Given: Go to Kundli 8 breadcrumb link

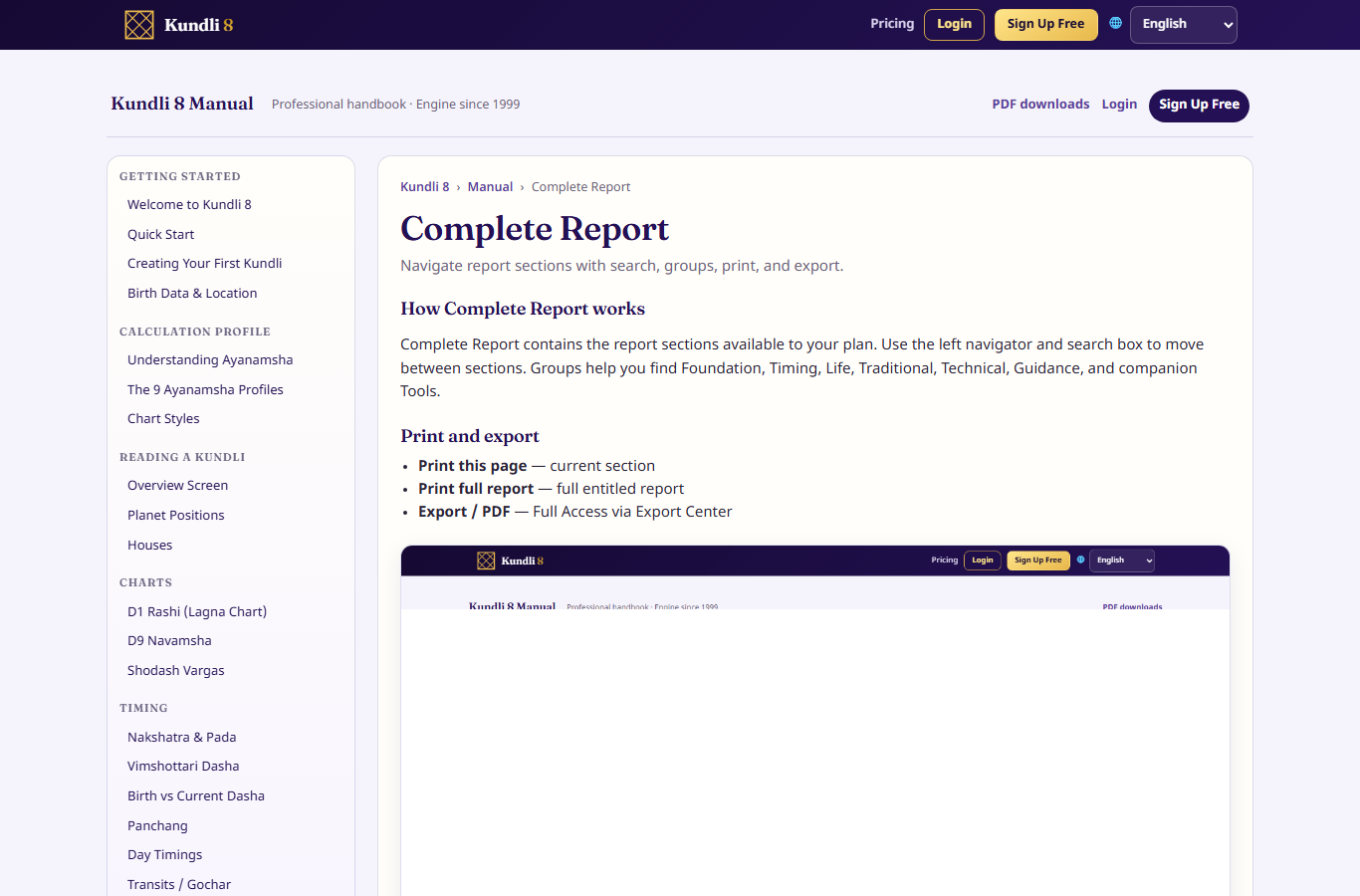Looking at the screenshot, I should pyautogui.click(x=424, y=187).
